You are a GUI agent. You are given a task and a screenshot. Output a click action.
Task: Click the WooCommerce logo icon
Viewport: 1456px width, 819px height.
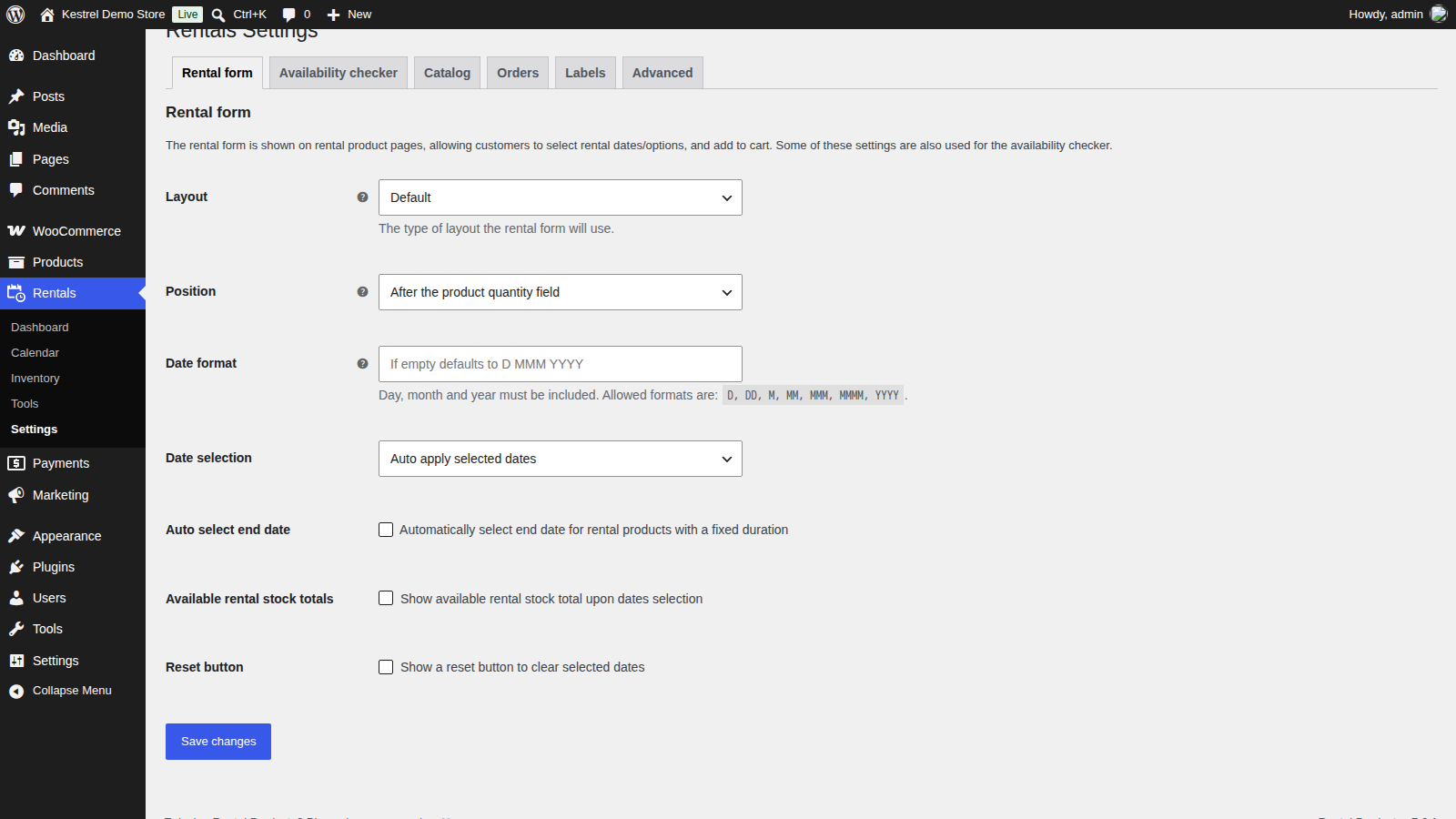[x=16, y=231]
